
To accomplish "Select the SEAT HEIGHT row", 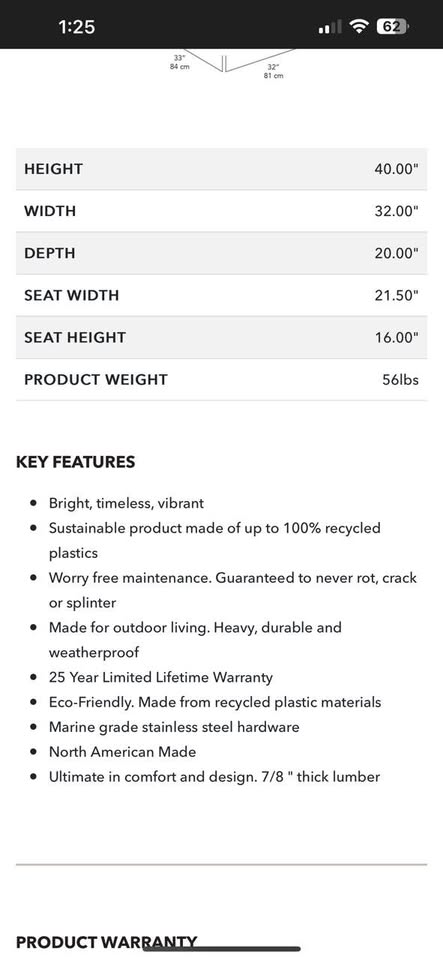I will coord(222,338).
